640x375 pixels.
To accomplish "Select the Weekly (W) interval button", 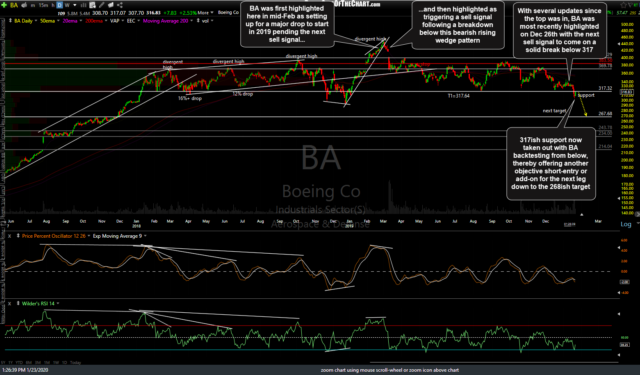I will [67, 5].
